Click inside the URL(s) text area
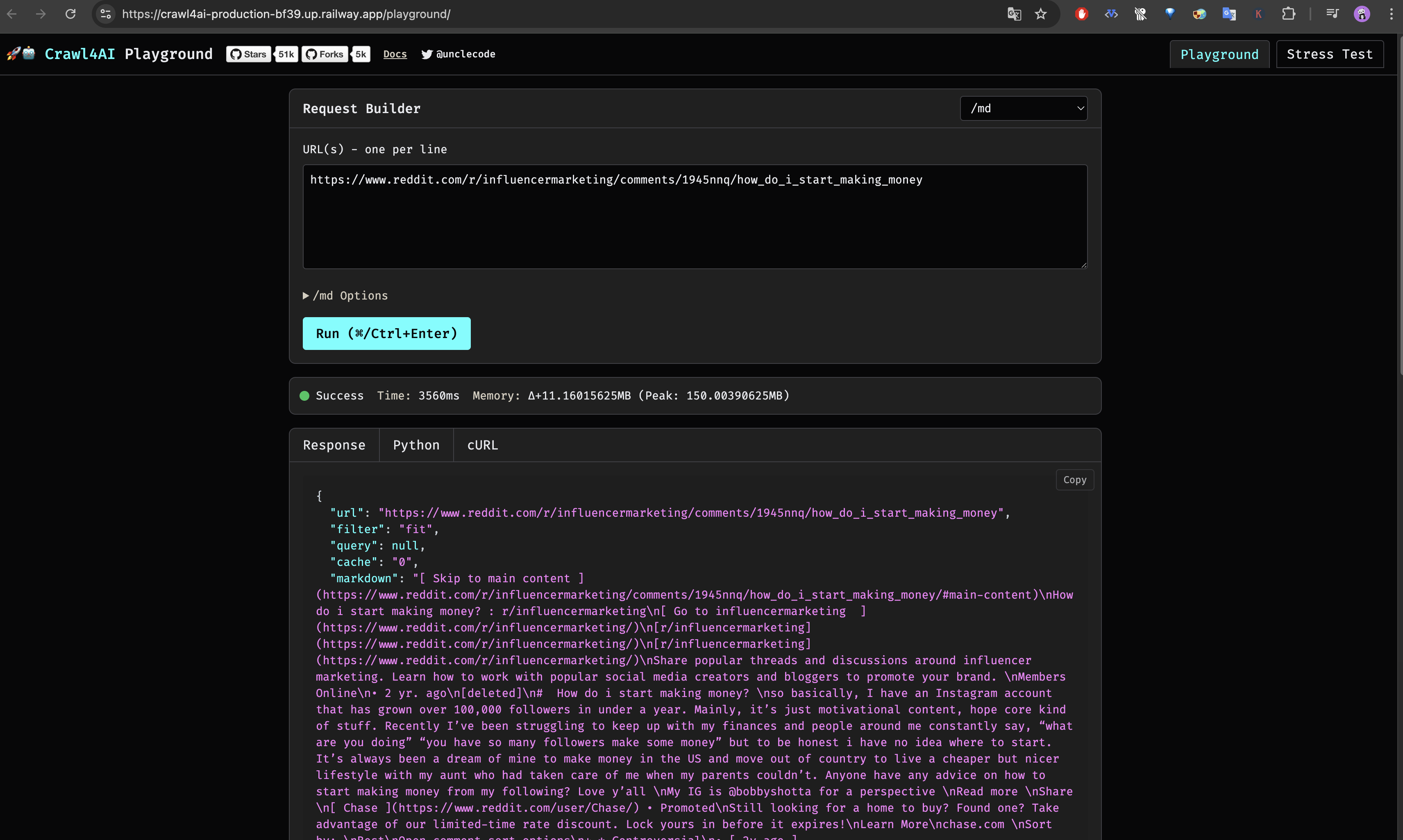The width and height of the screenshot is (1403, 840). pyautogui.click(x=695, y=217)
